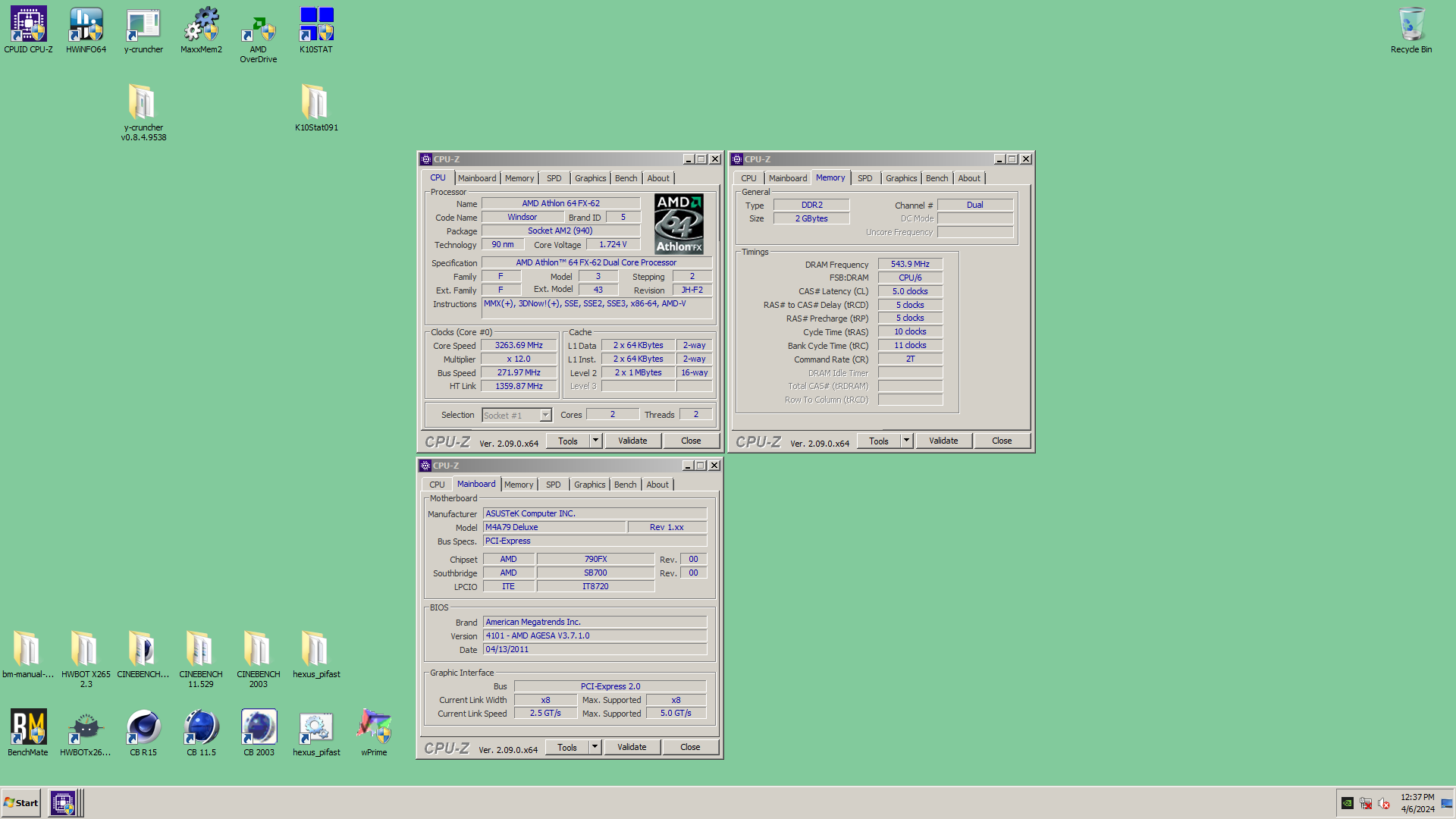Open Bench tab in CPU window
1456x819 pixels.
pos(626,178)
